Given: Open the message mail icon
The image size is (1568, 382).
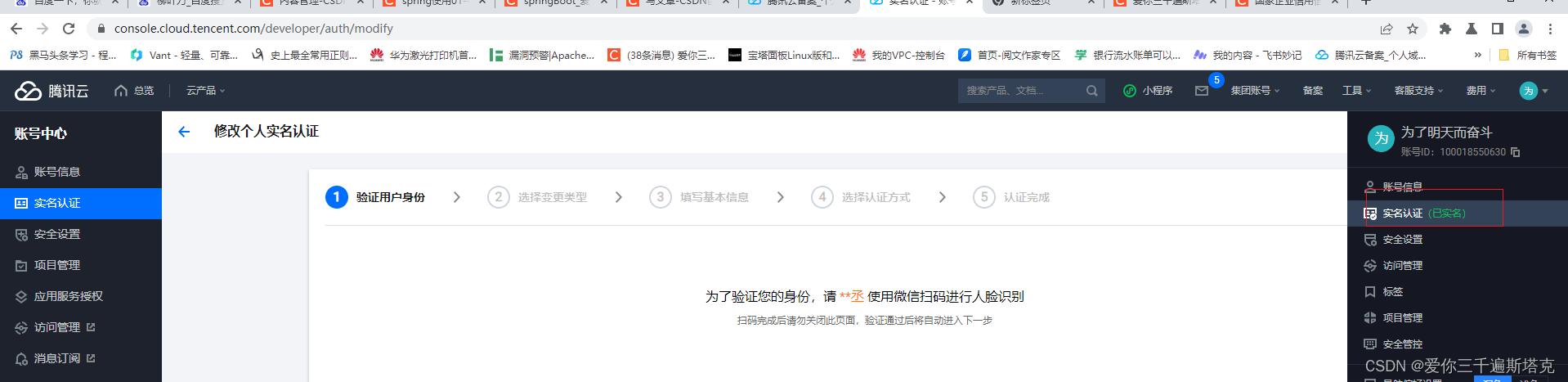Looking at the screenshot, I should pyautogui.click(x=1202, y=91).
